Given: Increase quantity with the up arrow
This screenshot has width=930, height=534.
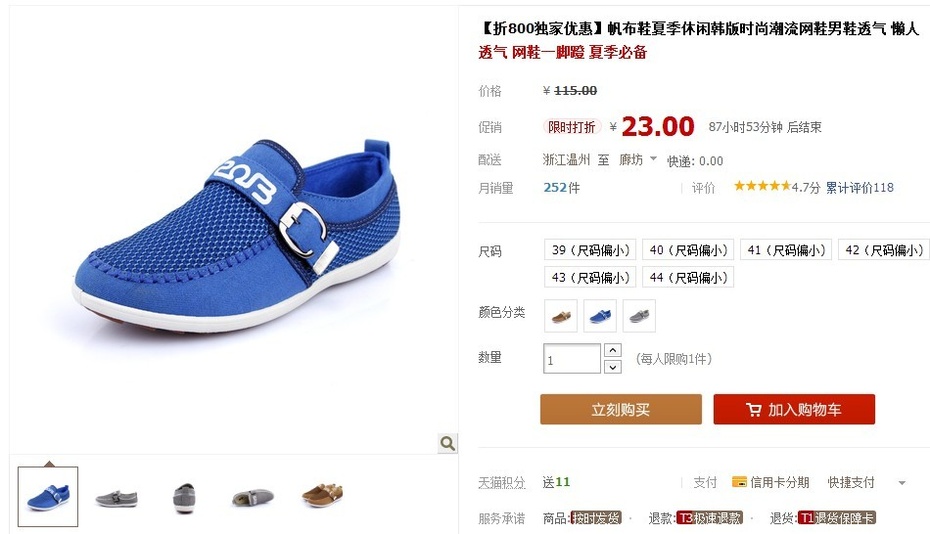Looking at the screenshot, I should pos(613,350).
